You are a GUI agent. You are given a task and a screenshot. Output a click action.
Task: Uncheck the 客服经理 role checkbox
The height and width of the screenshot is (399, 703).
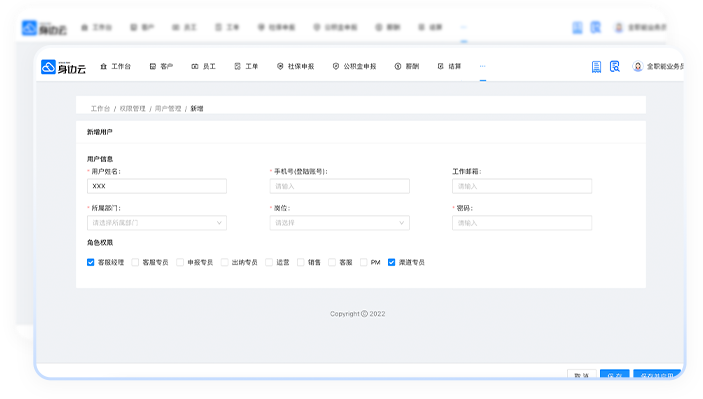point(91,262)
